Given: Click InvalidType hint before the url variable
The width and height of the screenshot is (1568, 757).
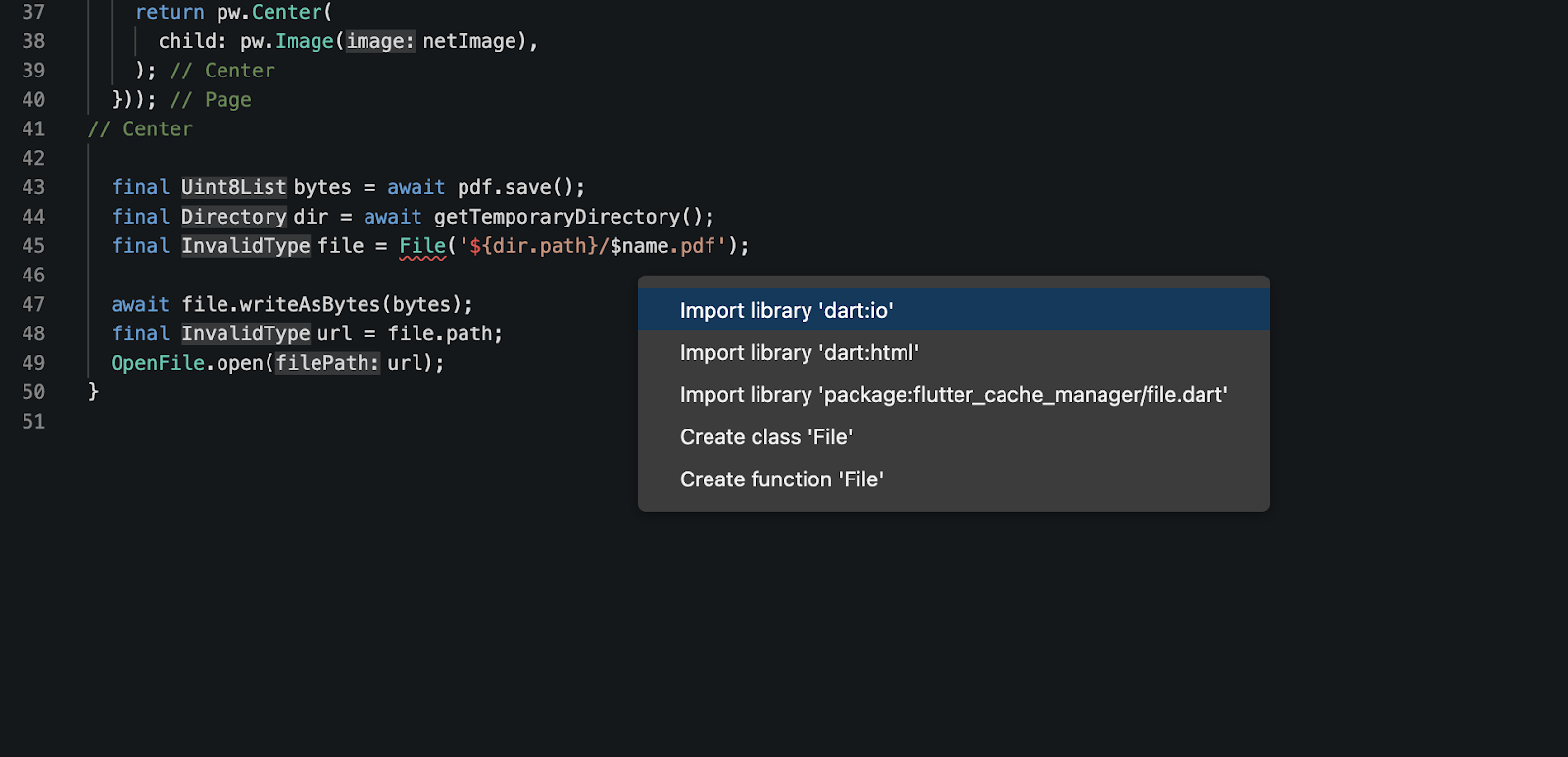Looking at the screenshot, I should pyautogui.click(x=245, y=334).
